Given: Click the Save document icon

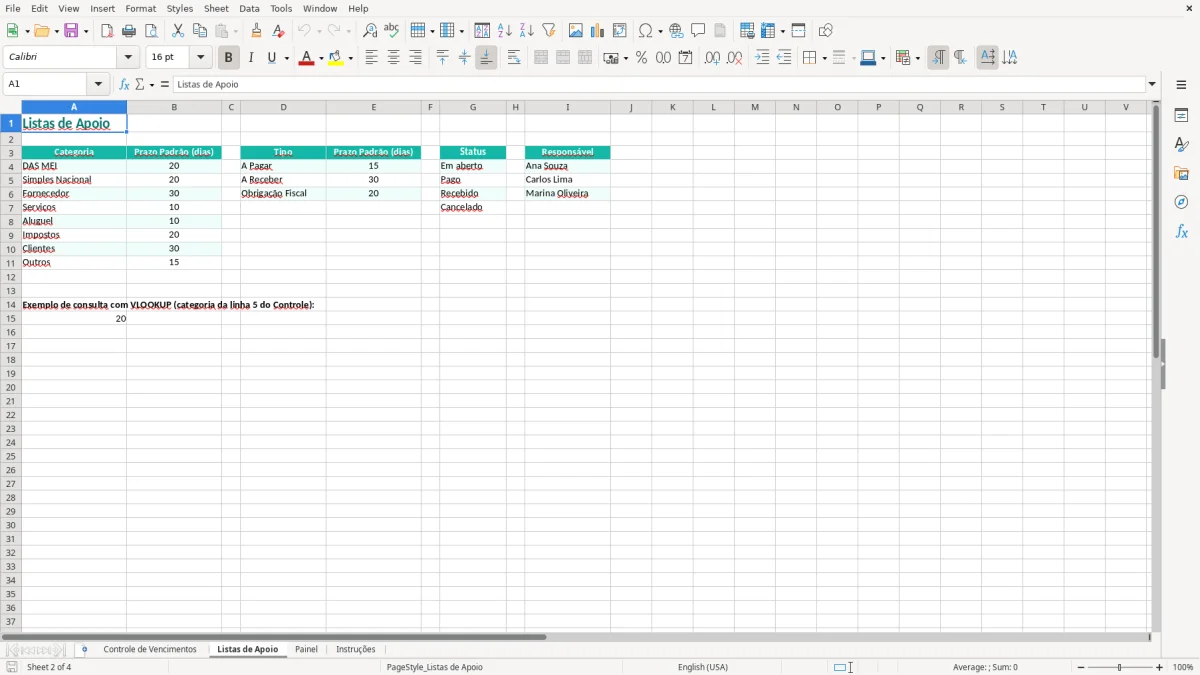Looking at the screenshot, I should click(x=71, y=31).
